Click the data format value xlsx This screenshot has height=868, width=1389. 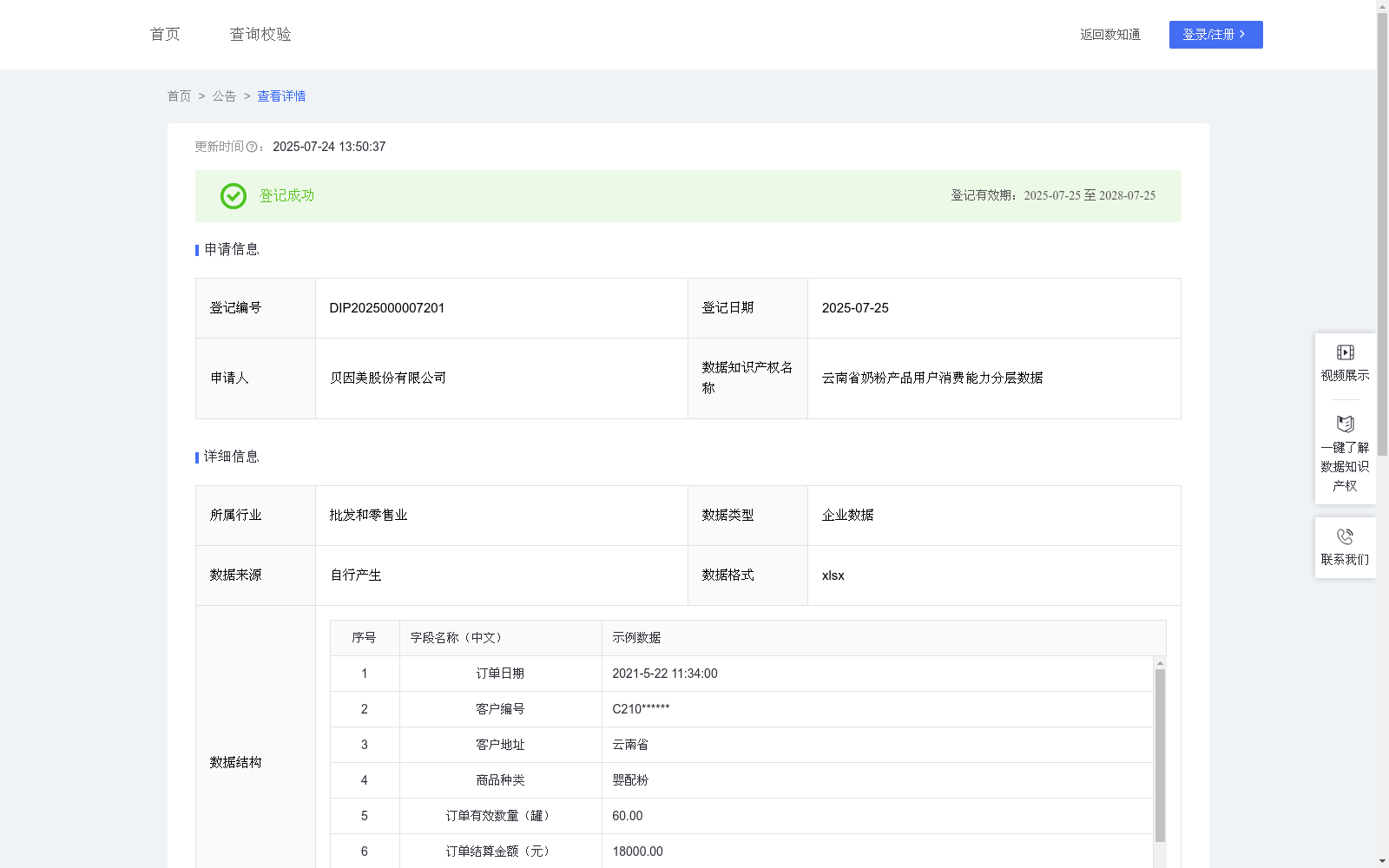pos(833,575)
